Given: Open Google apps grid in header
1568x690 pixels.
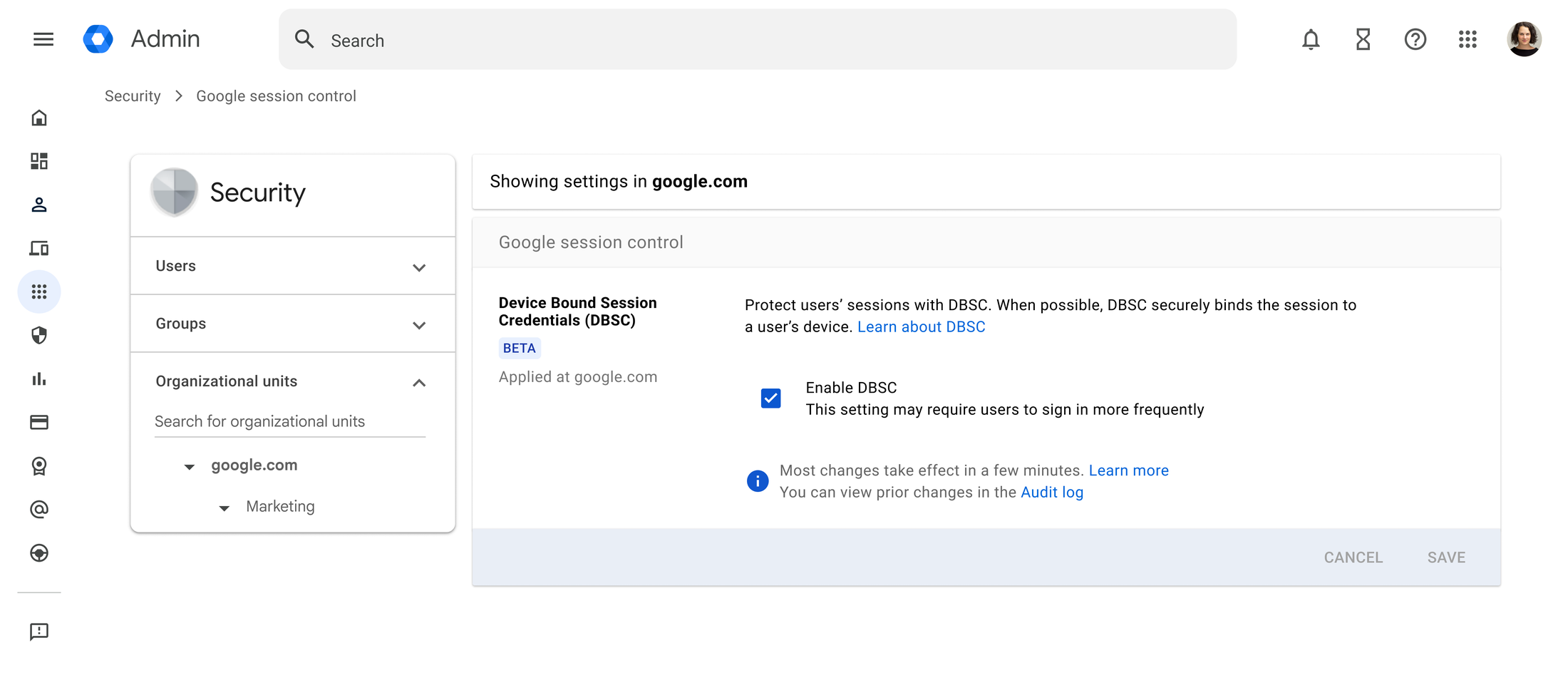Looking at the screenshot, I should click(x=1468, y=39).
